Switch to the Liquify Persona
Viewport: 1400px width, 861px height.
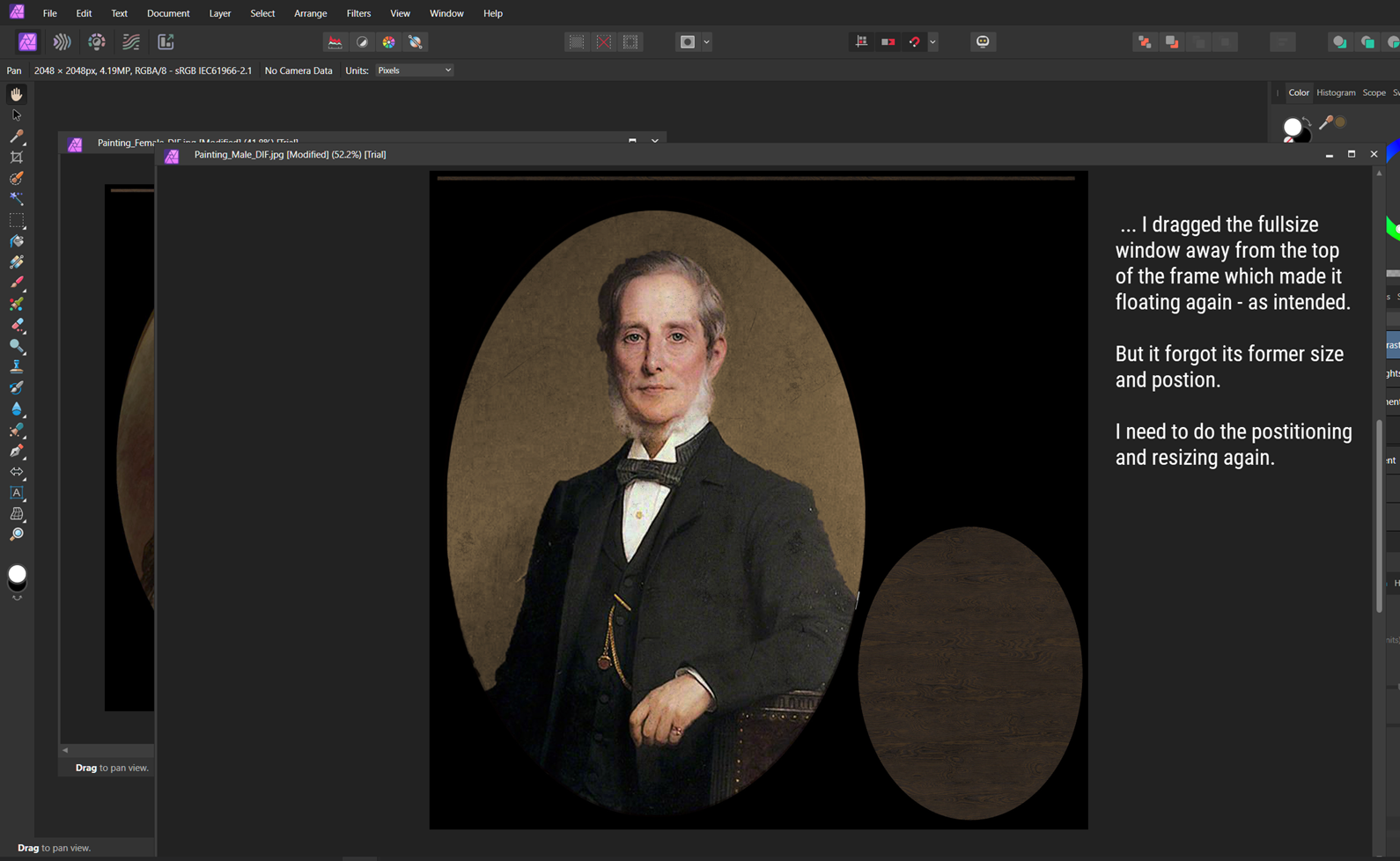[x=62, y=41]
